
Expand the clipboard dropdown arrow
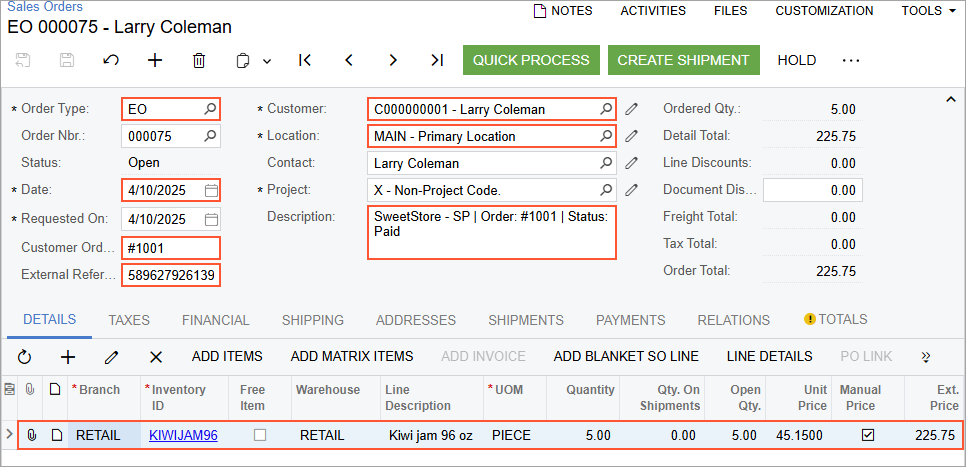267,61
